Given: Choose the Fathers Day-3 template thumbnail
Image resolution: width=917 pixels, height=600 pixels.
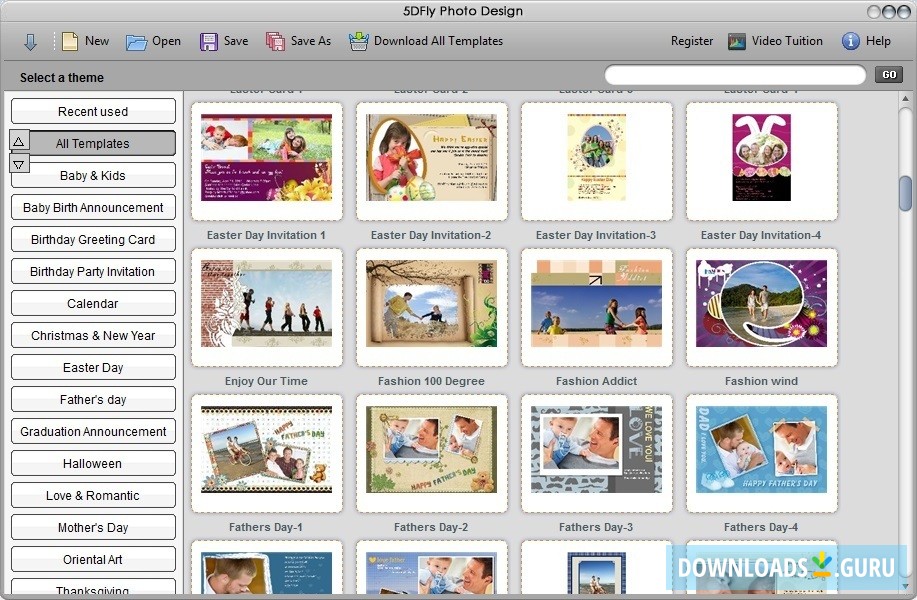Looking at the screenshot, I should click(597, 453).
